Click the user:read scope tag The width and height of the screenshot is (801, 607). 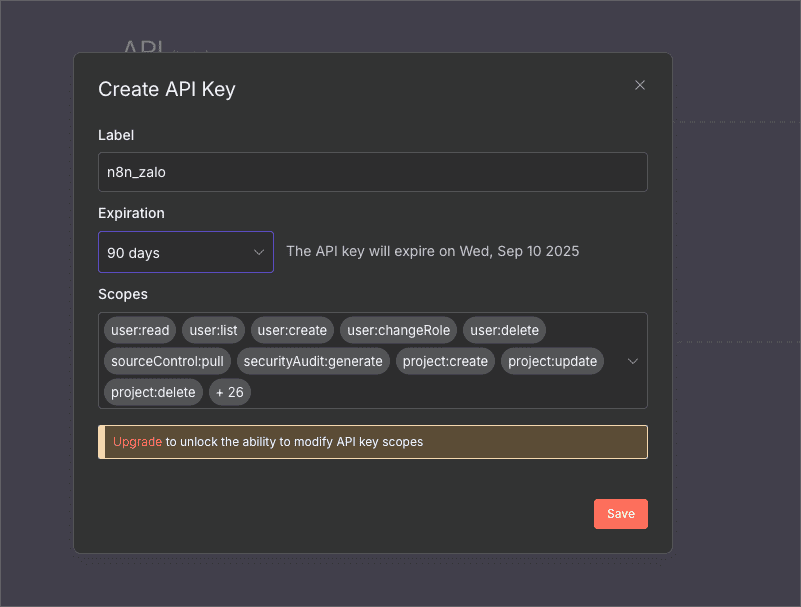tap(140, 330)
